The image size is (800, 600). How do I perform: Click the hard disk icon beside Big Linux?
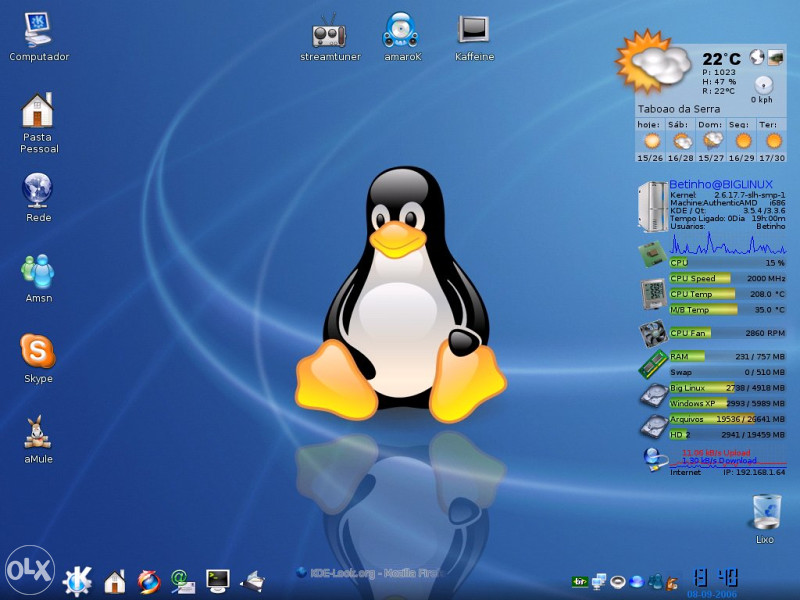click(654, 395)
